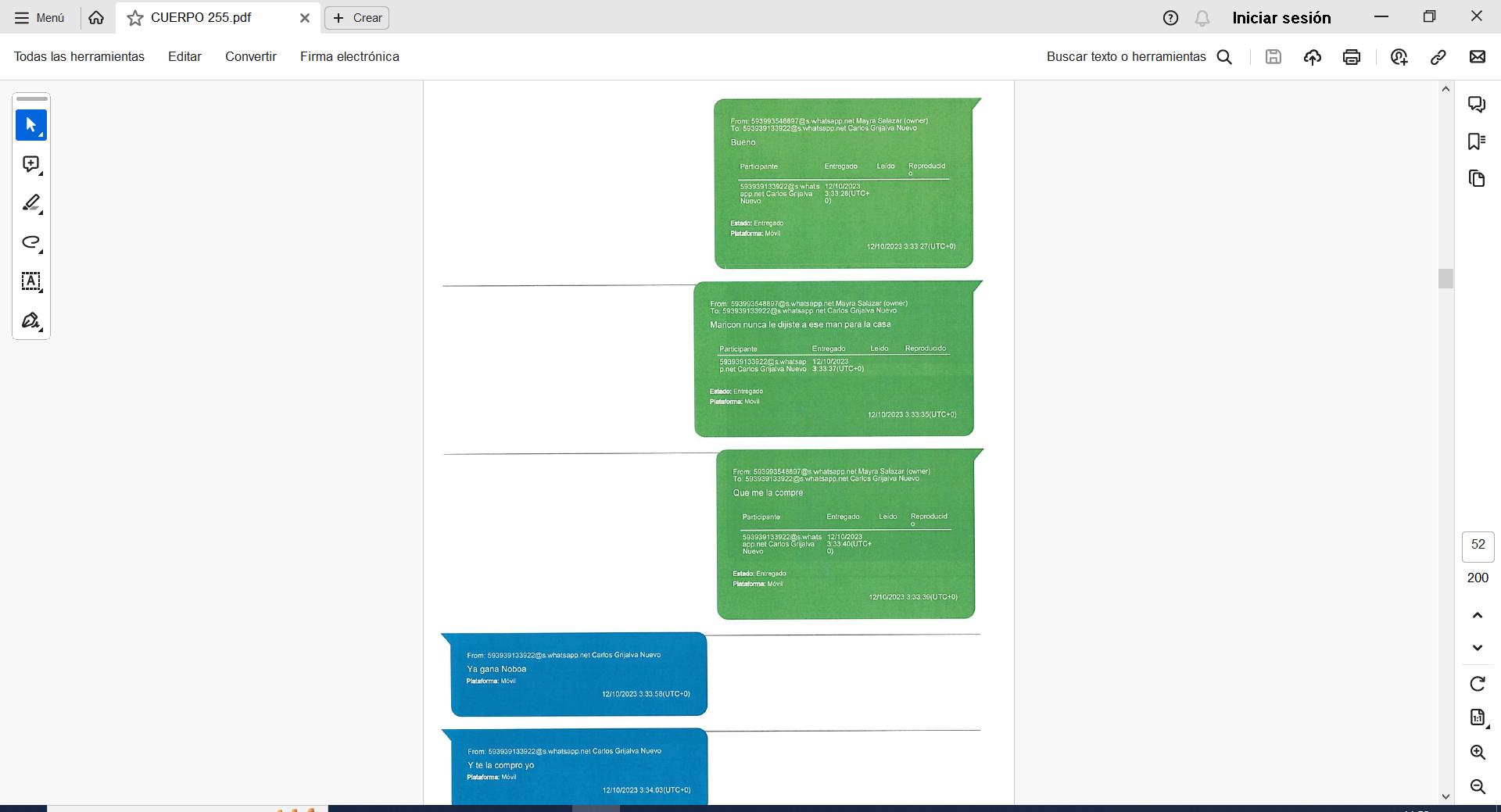Open the Menú hamburger menu
This screenshot has width=1501, height=812.
point(39,17)
